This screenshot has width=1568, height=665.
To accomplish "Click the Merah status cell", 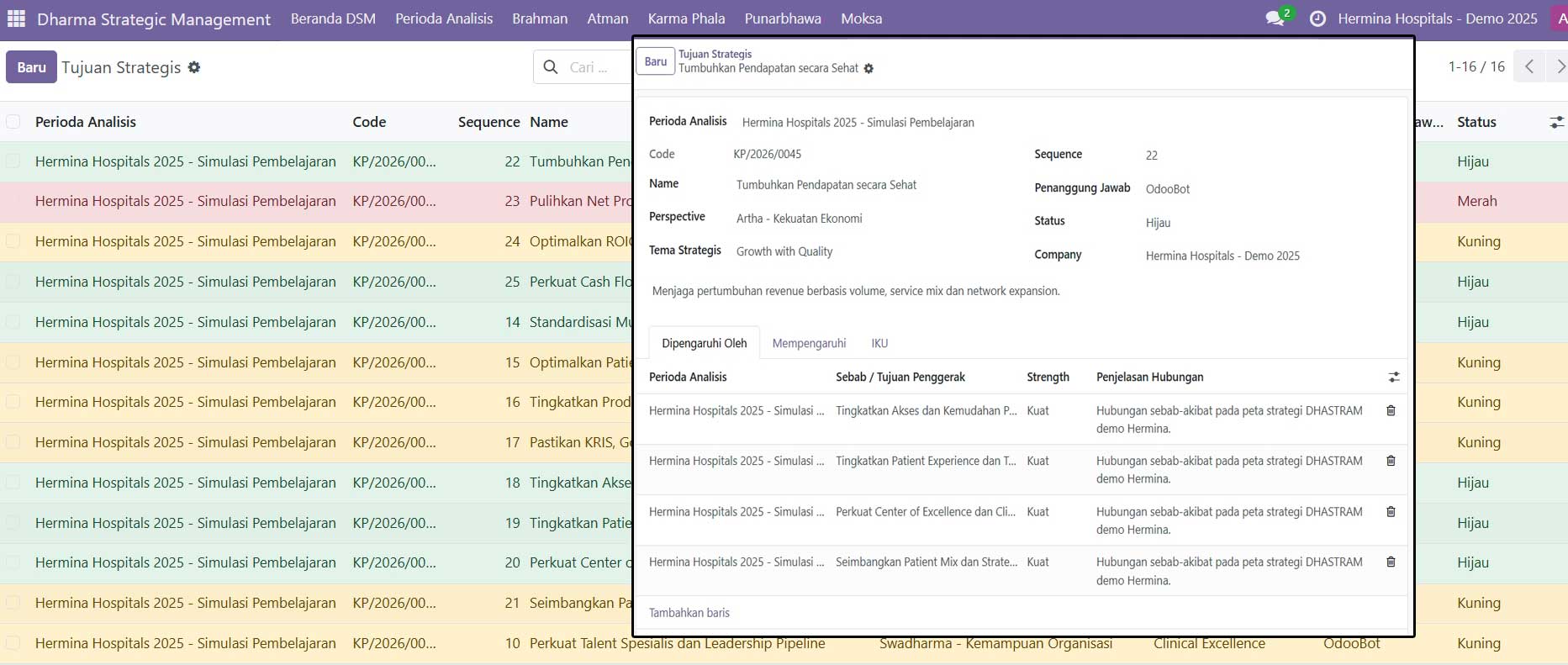I will (x=1477, y=201).
